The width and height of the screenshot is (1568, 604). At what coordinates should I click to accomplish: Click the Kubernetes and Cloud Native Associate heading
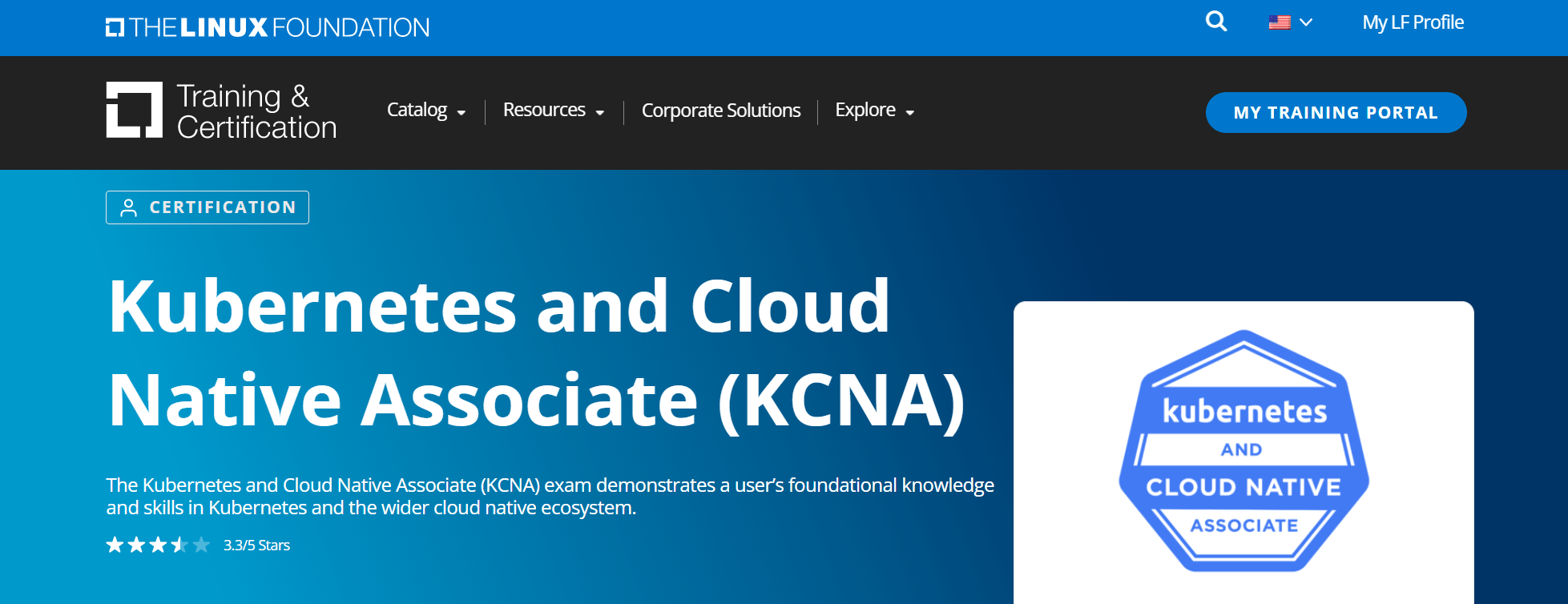click(x=537, y=352)
